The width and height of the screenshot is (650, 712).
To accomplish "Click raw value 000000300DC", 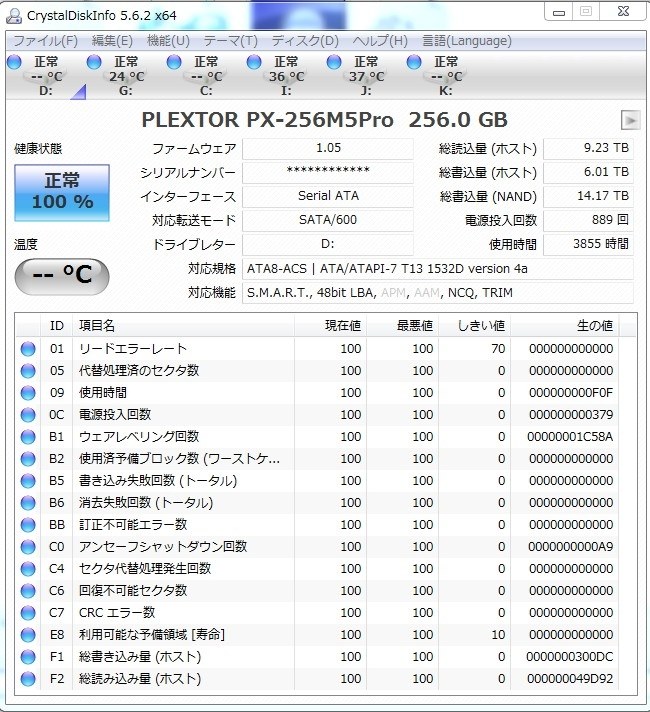I will [x=570, y=657].
